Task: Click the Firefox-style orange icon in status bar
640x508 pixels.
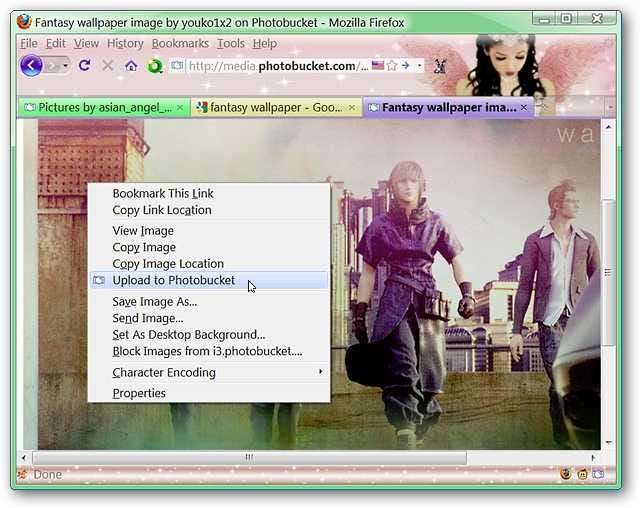Action: [566, 475]
